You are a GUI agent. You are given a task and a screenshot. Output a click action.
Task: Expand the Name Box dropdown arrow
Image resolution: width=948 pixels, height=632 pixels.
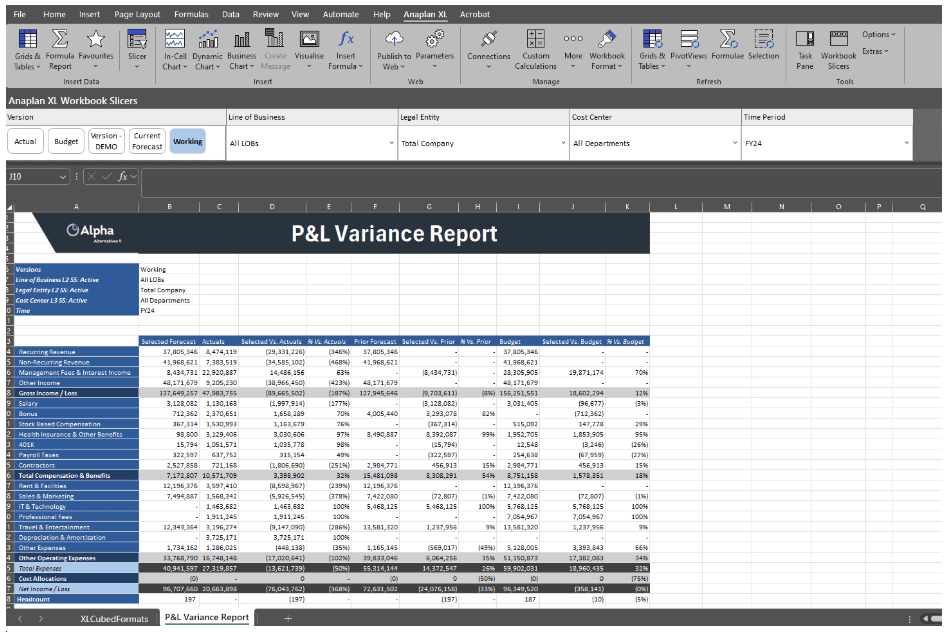(x=63, y=177)
